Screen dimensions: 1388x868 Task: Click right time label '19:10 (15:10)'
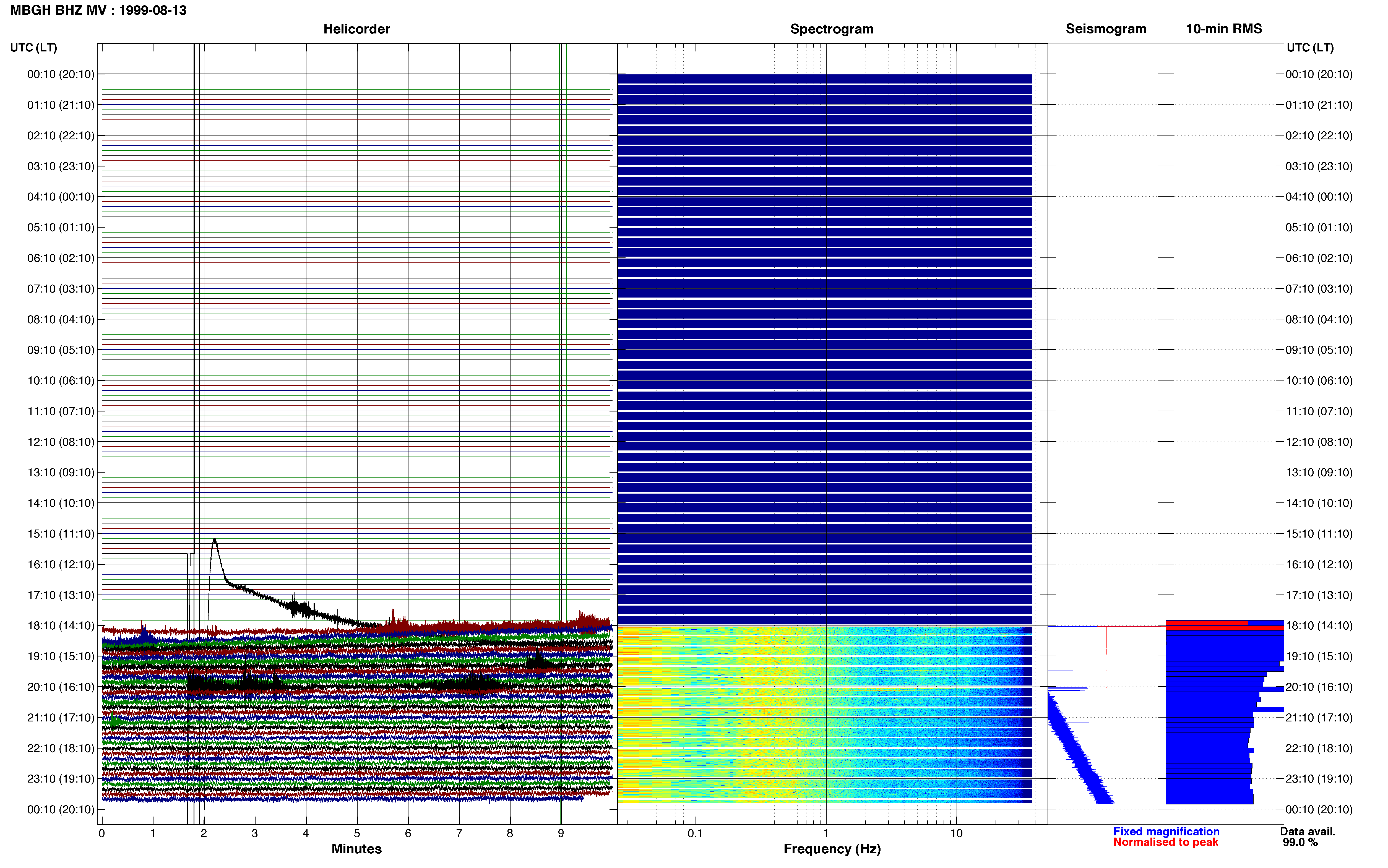[x=1319, y=656]
